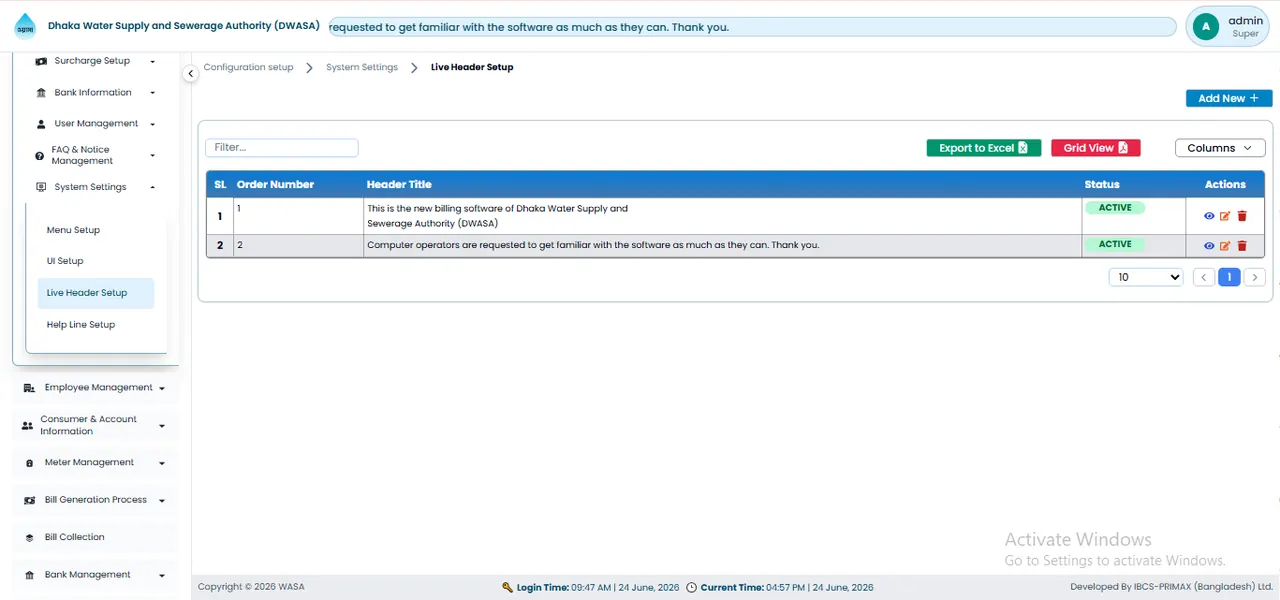This screenshot has height=600, width=1280.
Task: Click the Grid View button
Action: pos(1096,148)
